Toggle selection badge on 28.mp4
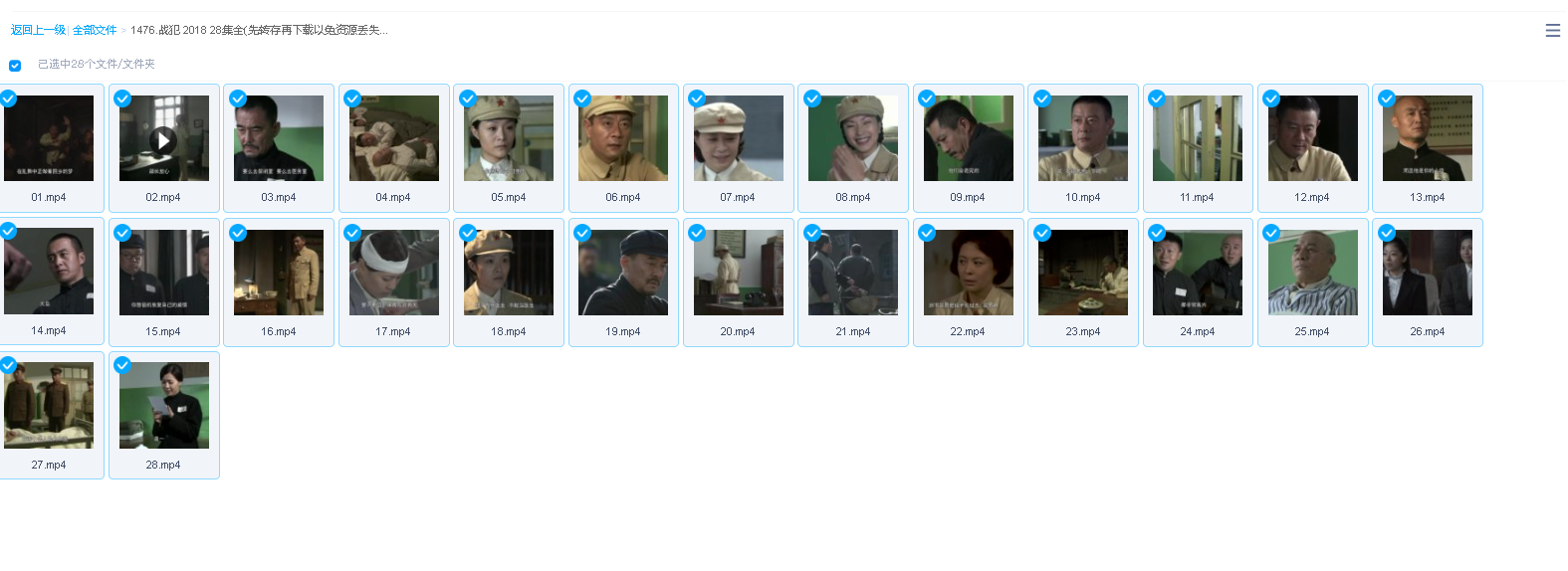Screen dimensions: 1568x571 click(122, 365)
